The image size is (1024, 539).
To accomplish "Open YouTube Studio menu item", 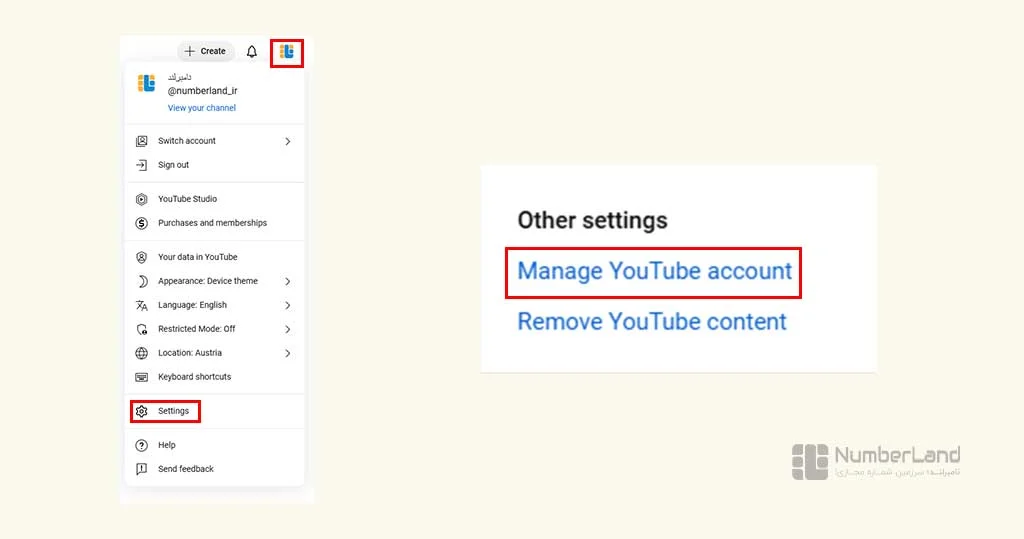I will pyautogui.click(x=214, y=199).
